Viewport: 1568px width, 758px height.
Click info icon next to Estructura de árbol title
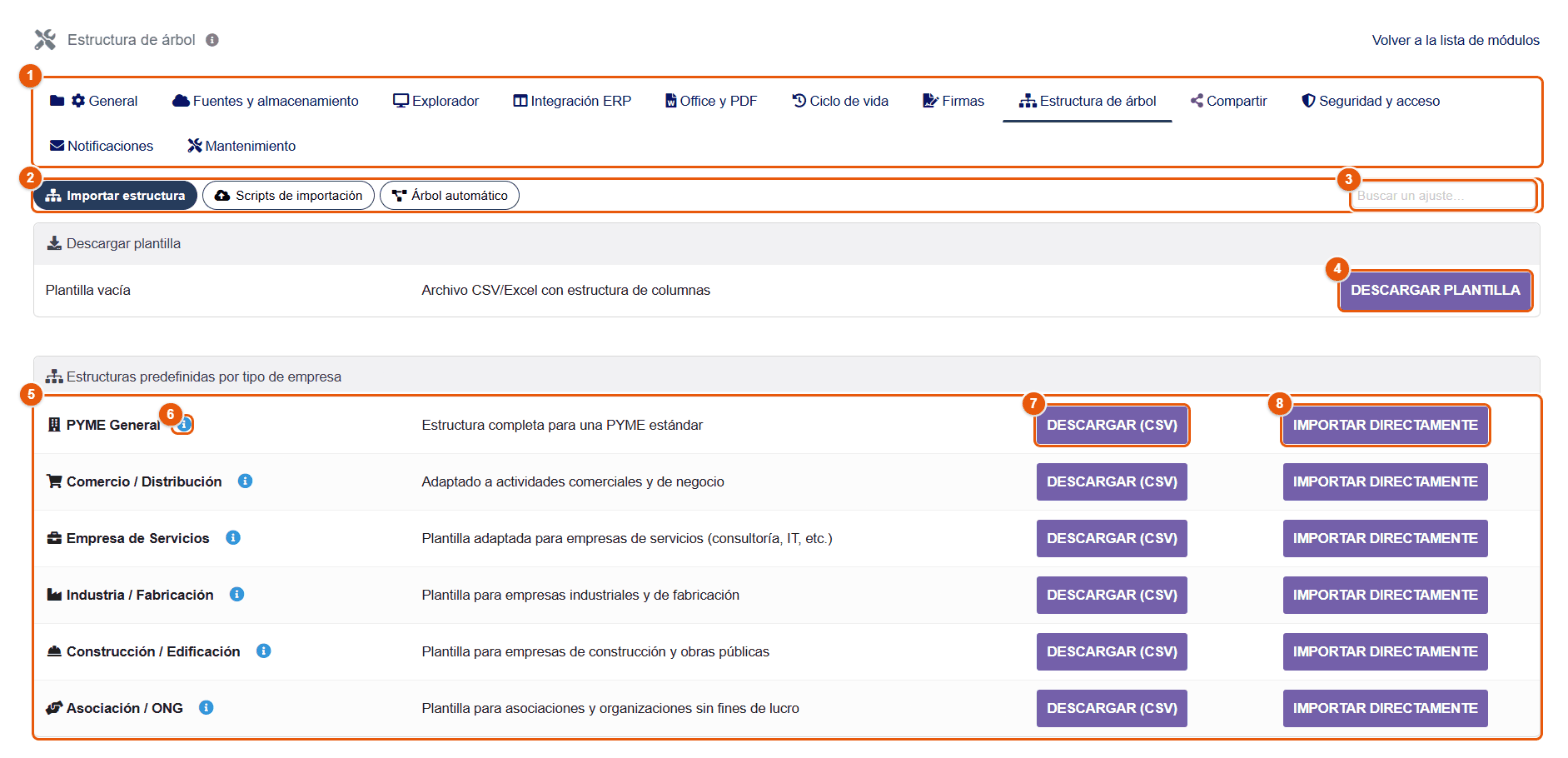(x=212, y=40)
